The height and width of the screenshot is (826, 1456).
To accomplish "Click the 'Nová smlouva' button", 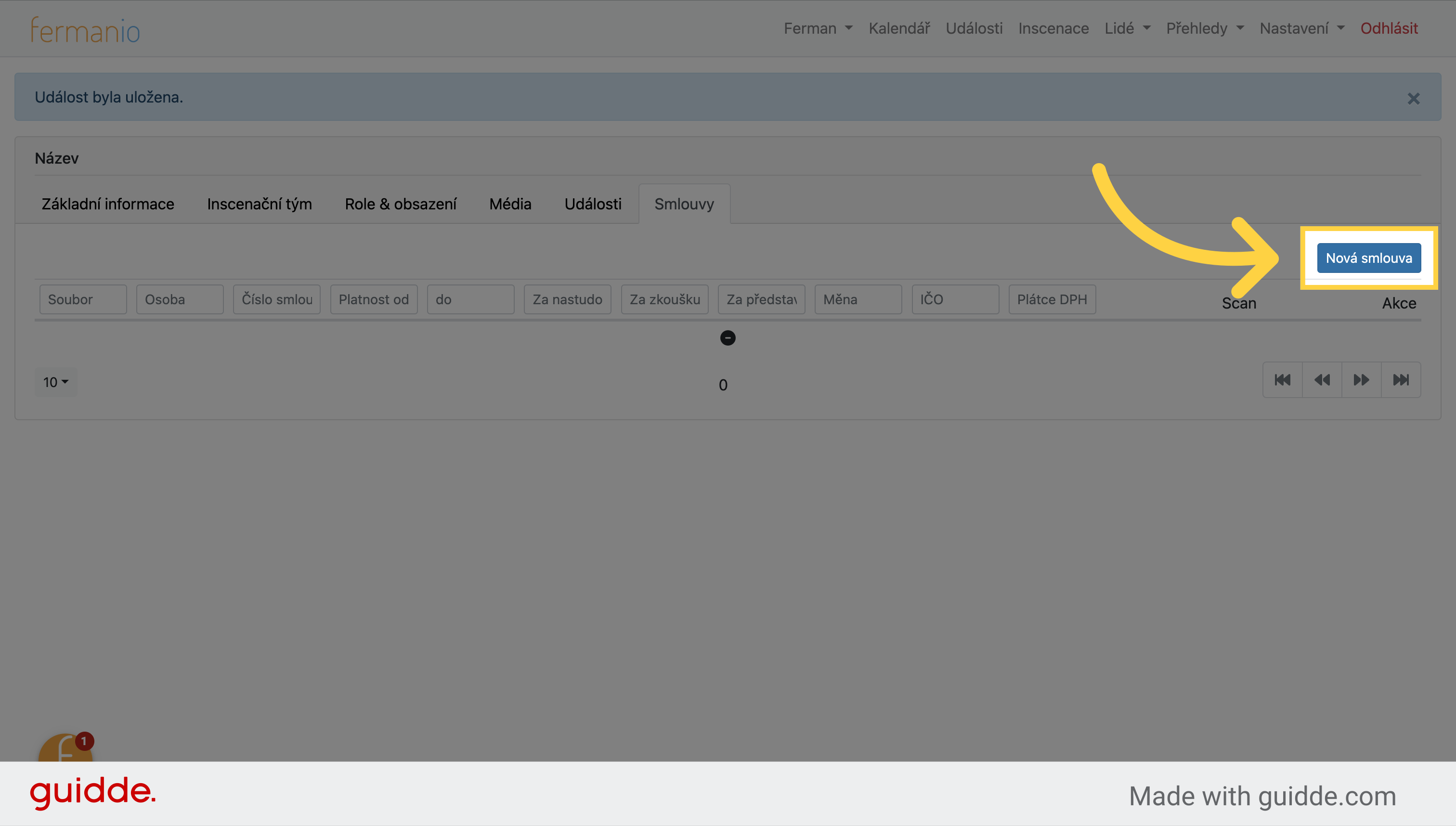I will click(1368, 257).
